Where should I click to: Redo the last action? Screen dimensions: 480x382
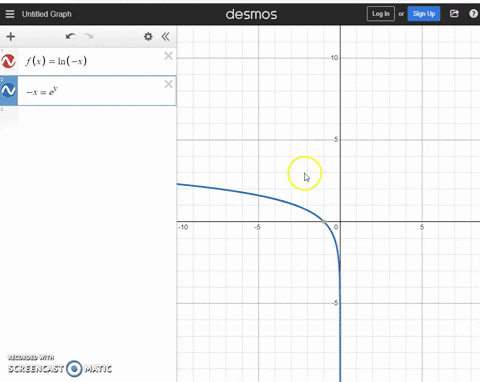89,36
